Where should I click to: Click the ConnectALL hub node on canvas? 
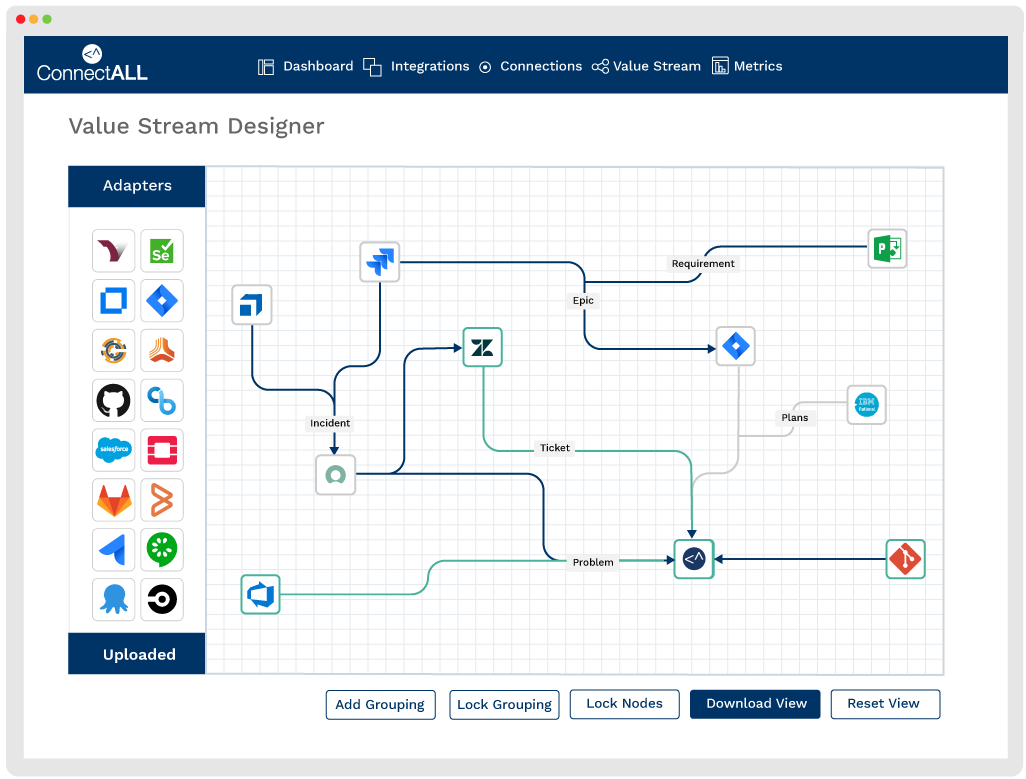[694, 559]
